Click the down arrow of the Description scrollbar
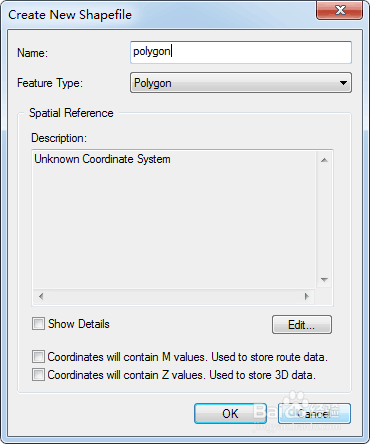The image size is (370, 444). [324, 280]
